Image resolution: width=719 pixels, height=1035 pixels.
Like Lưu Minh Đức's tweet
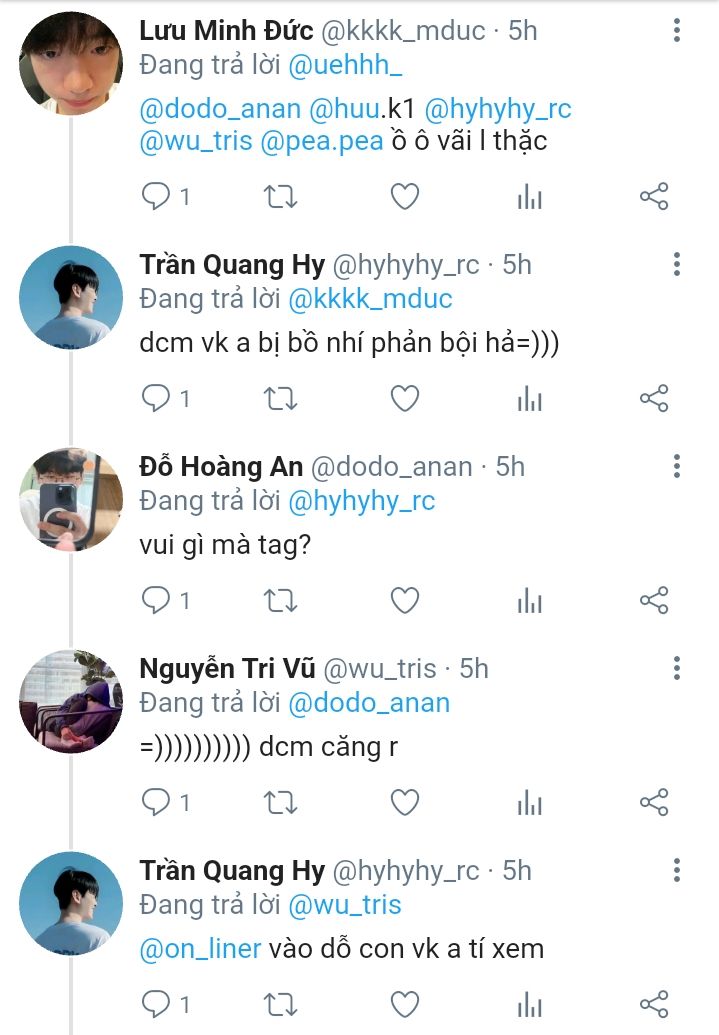pos(404,197)
